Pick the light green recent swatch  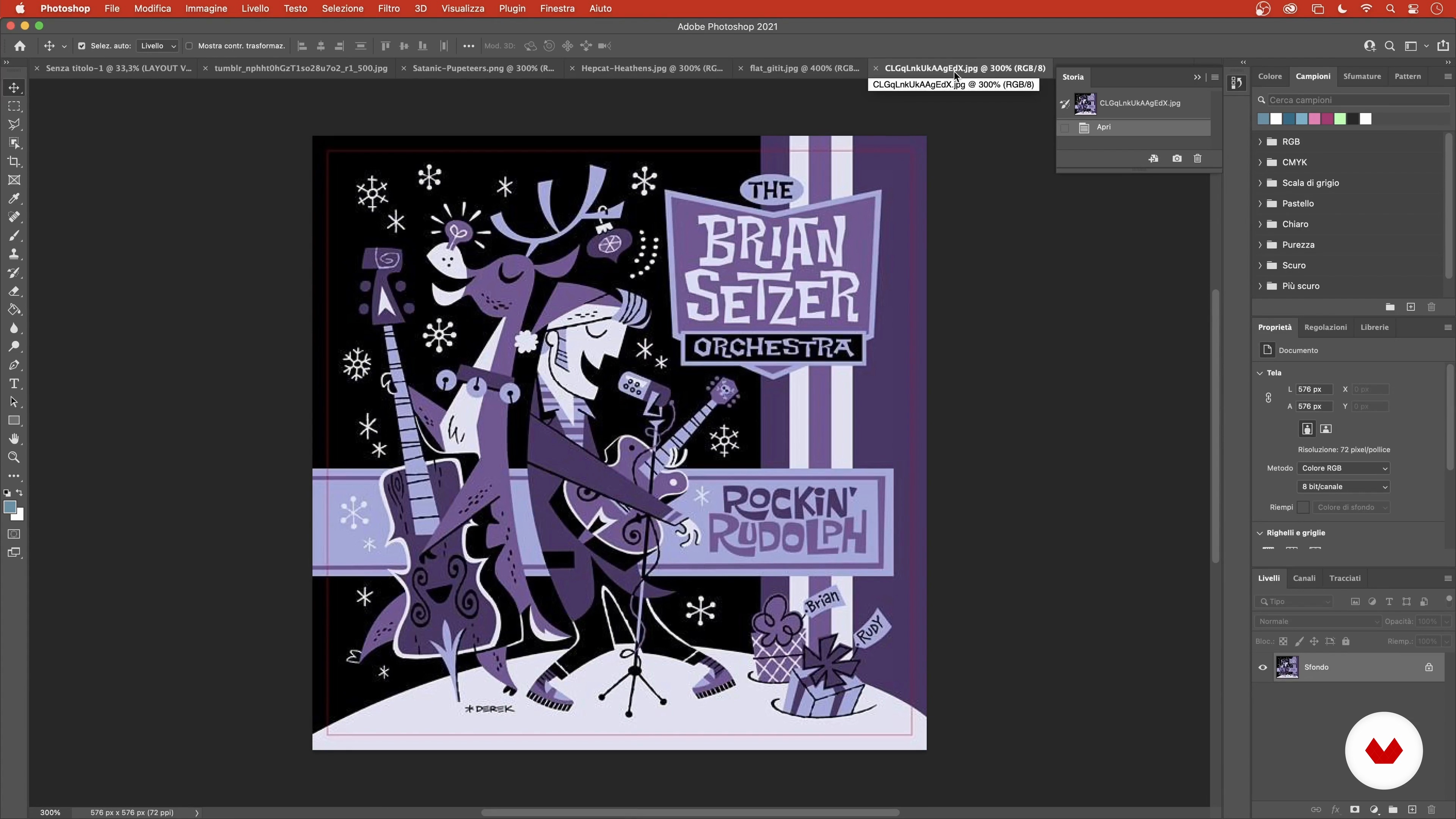1340,119
